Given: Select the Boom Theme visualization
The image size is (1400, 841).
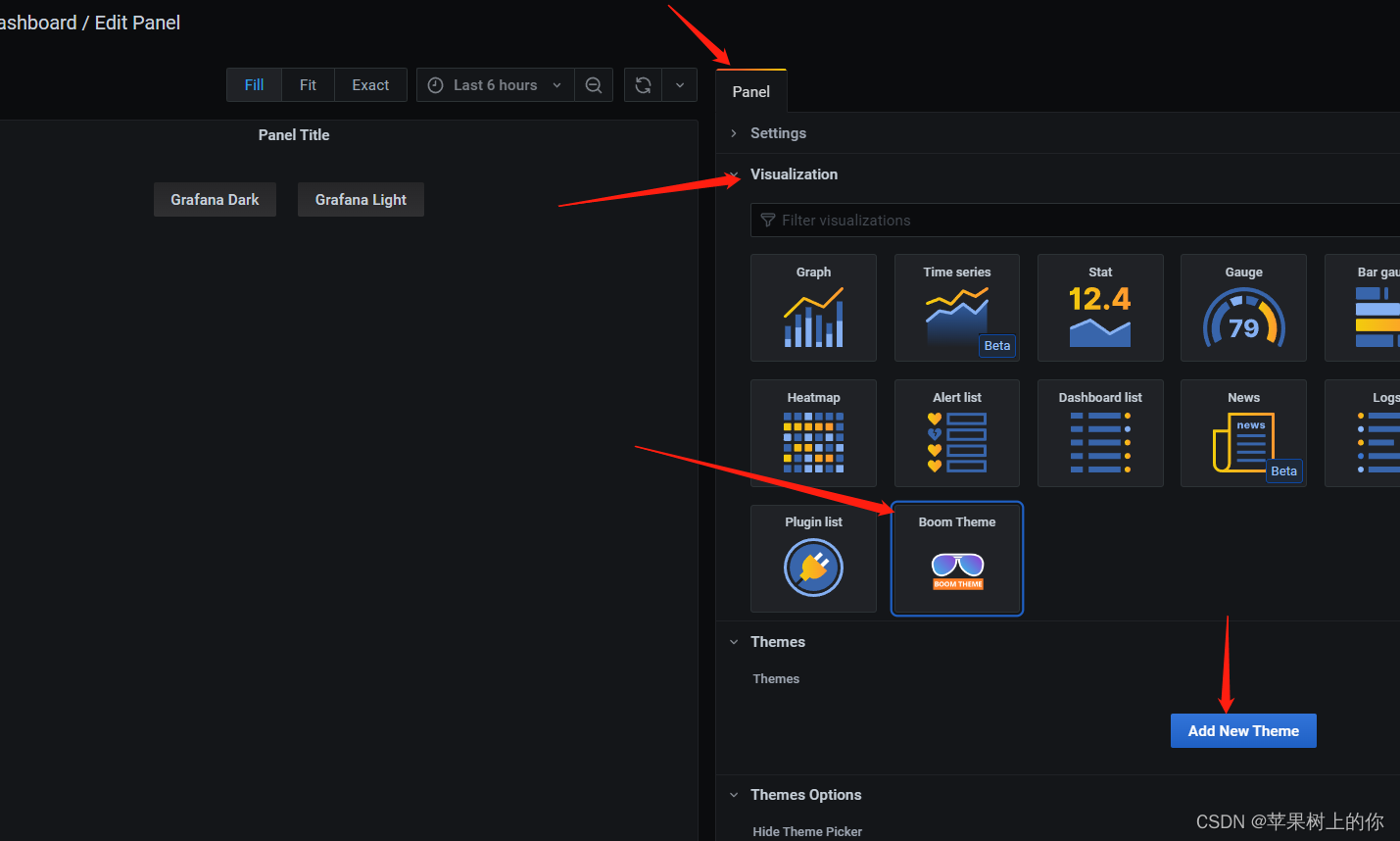Looking at the screenshot, I should pyautogui.click(x=957, y=559).
